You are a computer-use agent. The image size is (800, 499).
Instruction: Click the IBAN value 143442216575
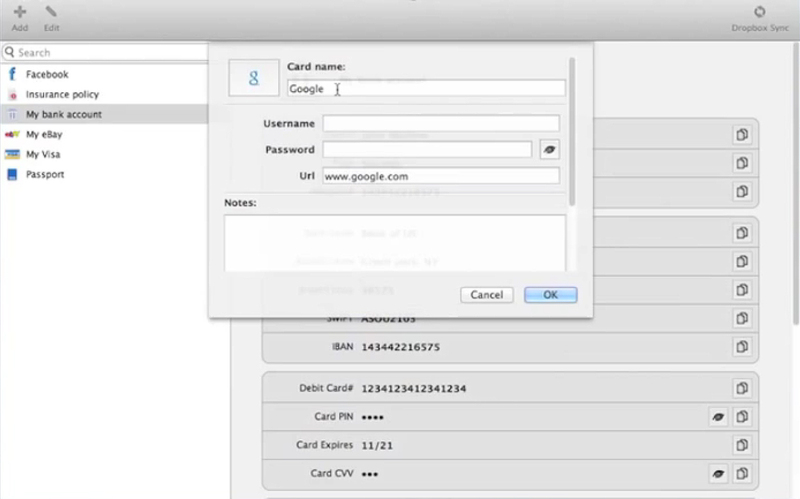pyautogui.click(x=401, y=347)
